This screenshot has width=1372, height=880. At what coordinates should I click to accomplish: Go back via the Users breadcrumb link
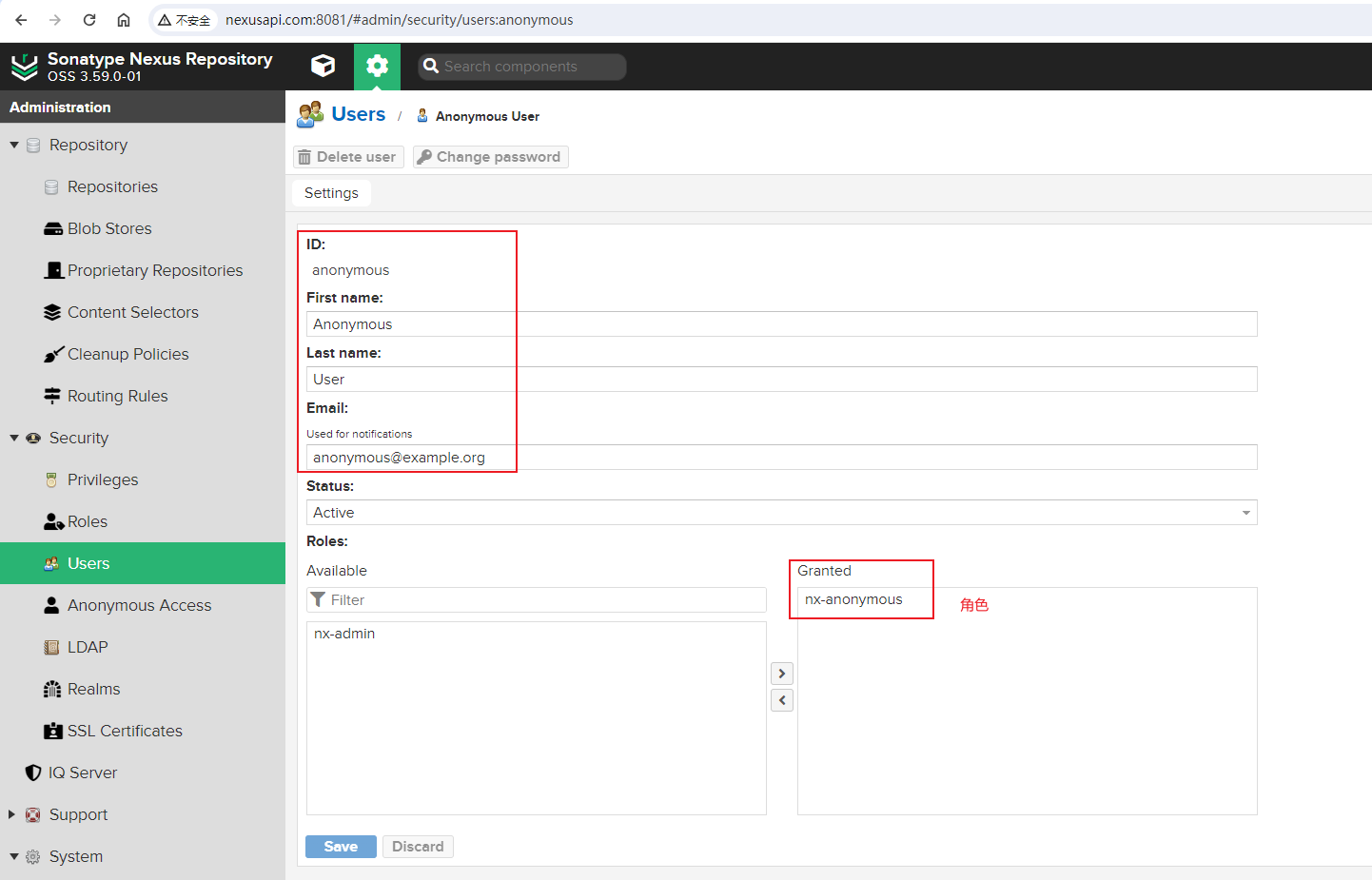pyautogui.click(x=359, y=114)
